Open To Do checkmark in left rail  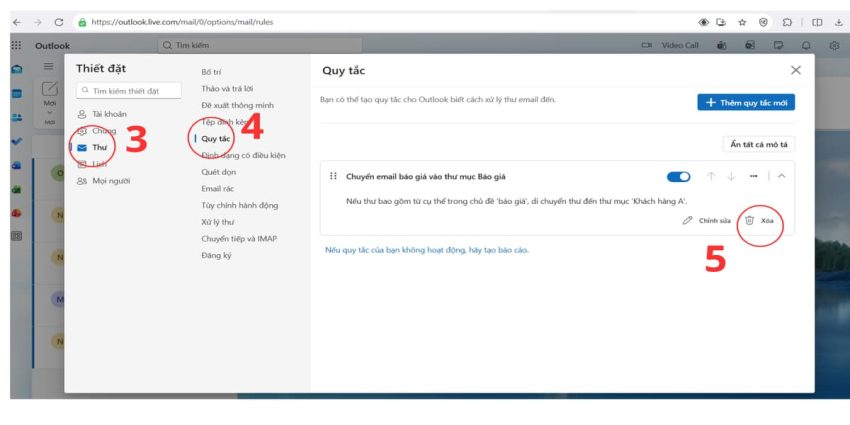coord(17,141)
